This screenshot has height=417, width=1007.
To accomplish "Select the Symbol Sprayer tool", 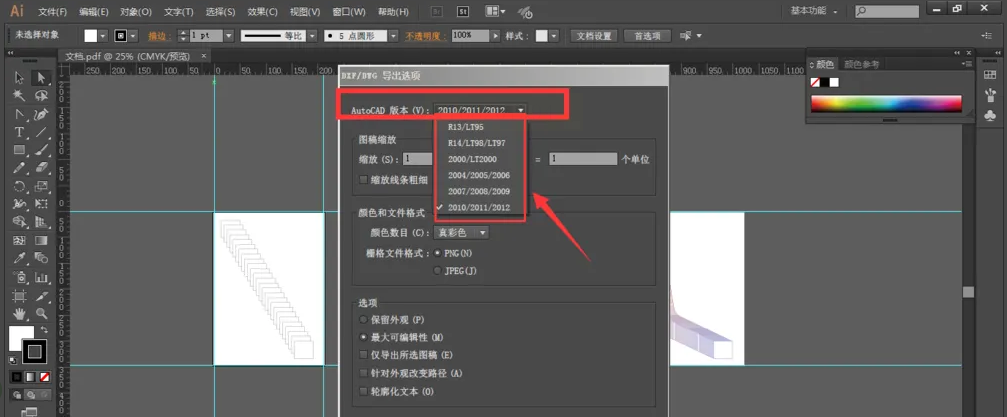I will point(20,278).
